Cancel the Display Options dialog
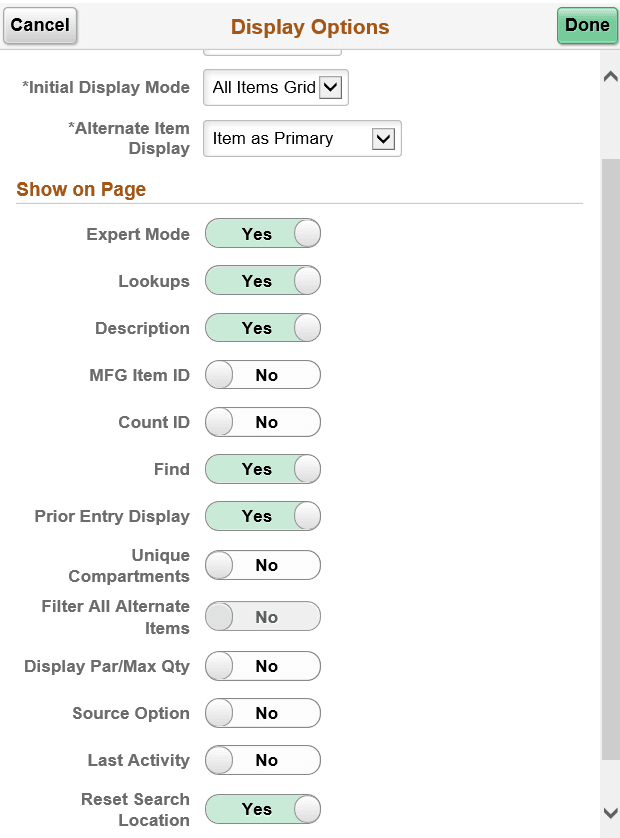The height and width of the screenshot is (838, 620). [40, 25]
